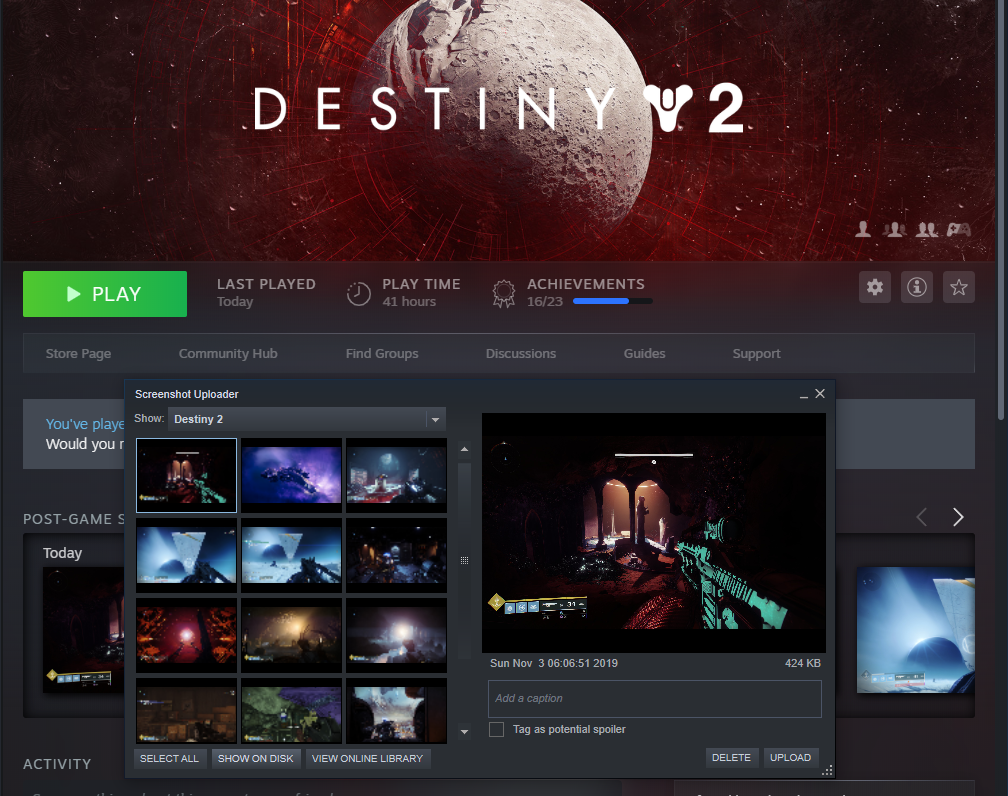Screen dimensions: 1008x796
Task: Click the SELECT ALL button
Action: point(169,759)
